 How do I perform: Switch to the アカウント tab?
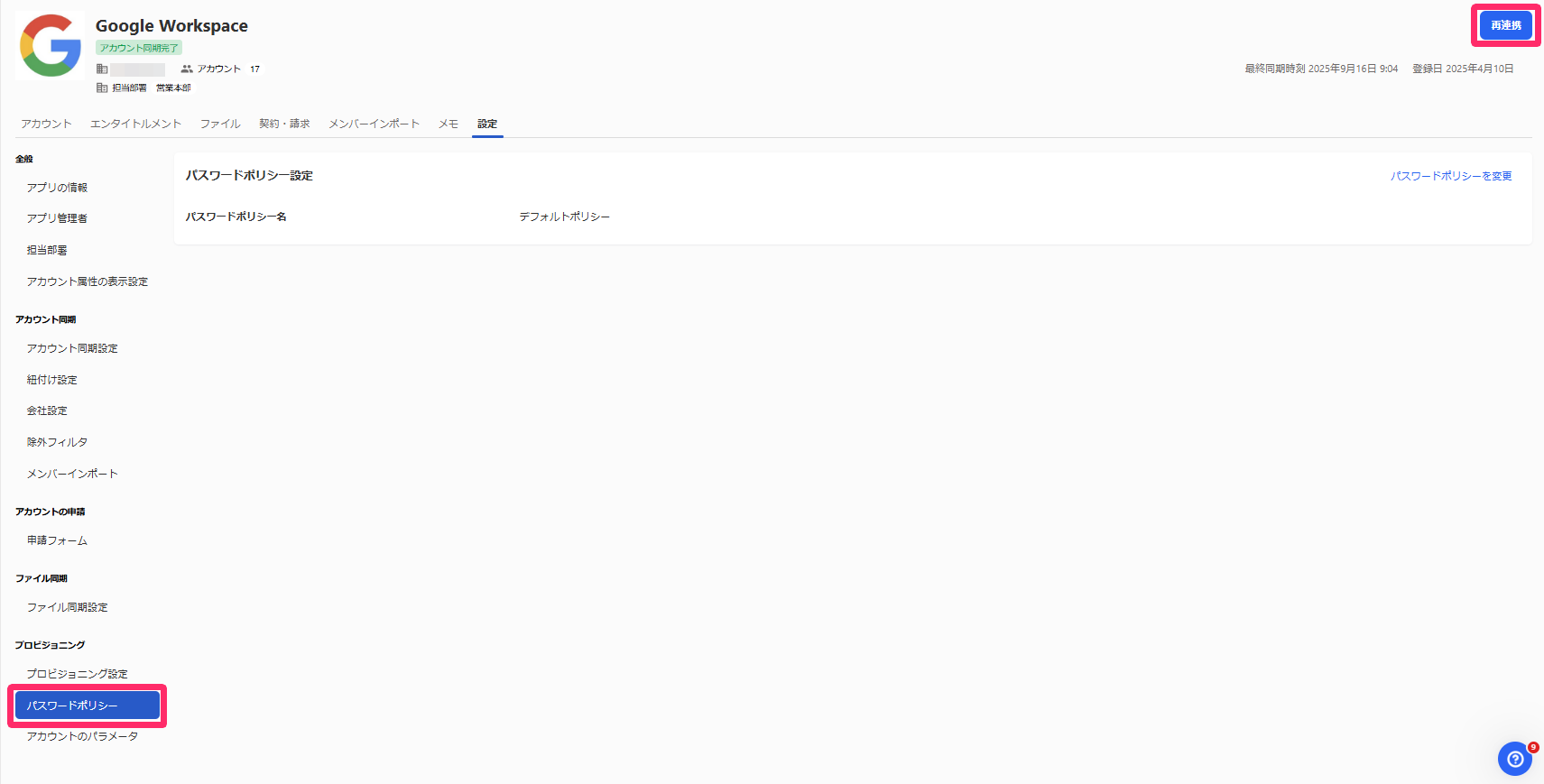pyautogui.click(x=46, y=124)
